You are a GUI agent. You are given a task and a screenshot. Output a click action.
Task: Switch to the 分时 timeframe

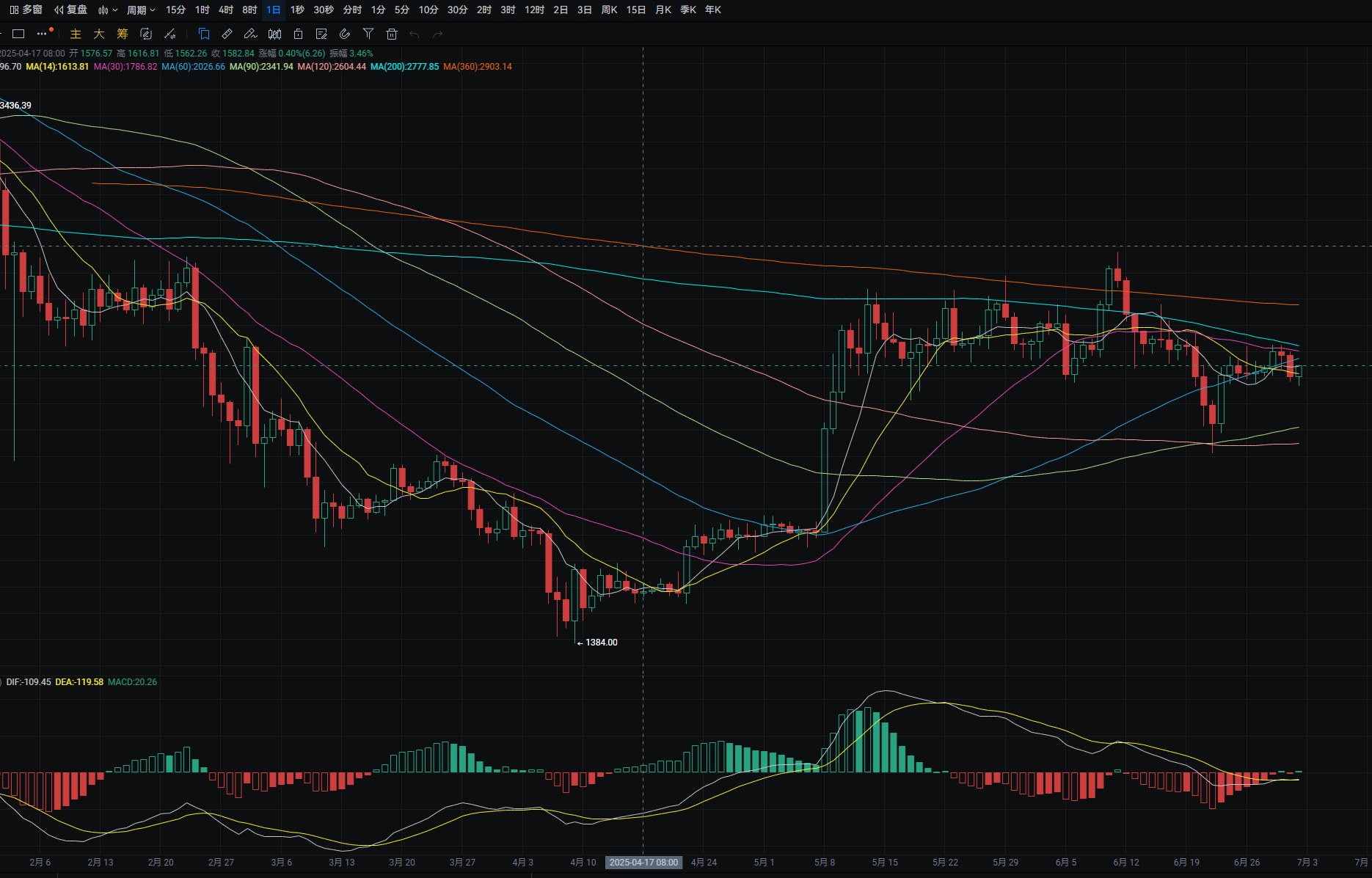(352, 10)
